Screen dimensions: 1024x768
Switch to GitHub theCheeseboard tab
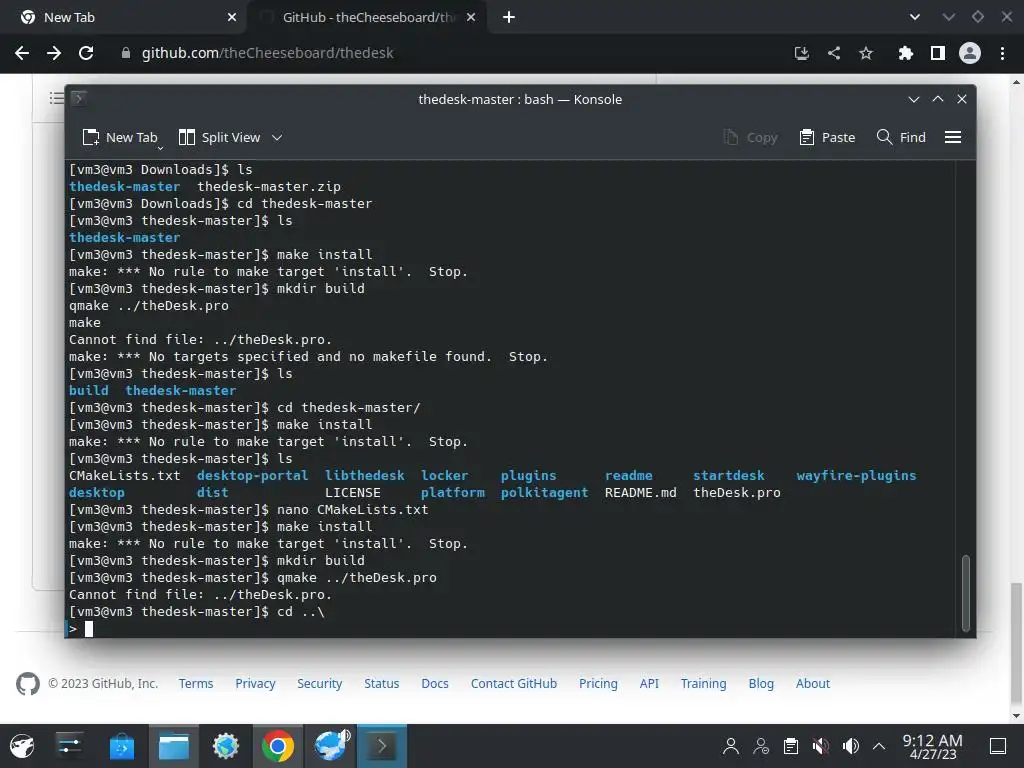366,17
